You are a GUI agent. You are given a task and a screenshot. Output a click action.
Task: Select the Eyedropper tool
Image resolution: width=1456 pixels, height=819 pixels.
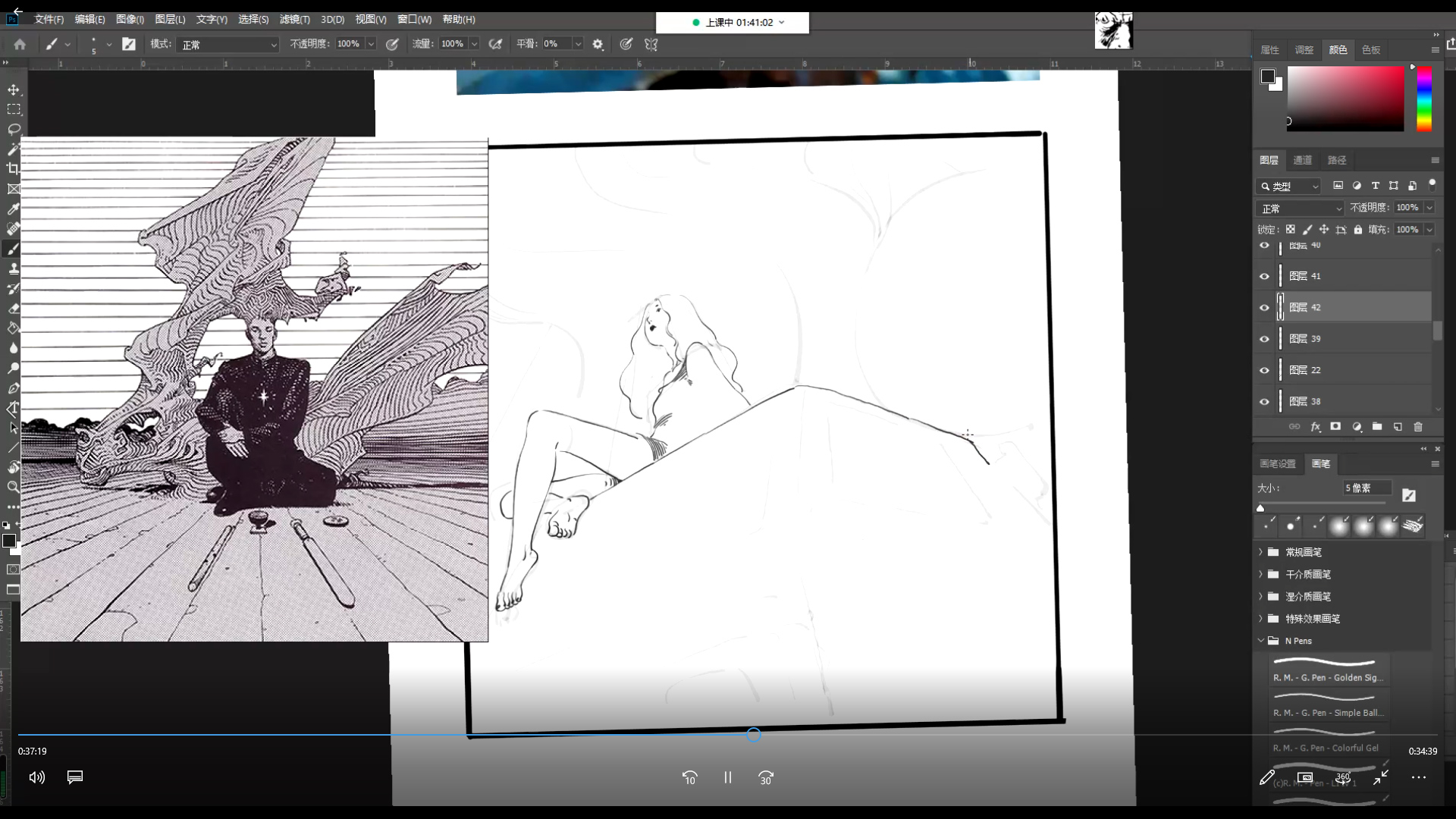14,209
